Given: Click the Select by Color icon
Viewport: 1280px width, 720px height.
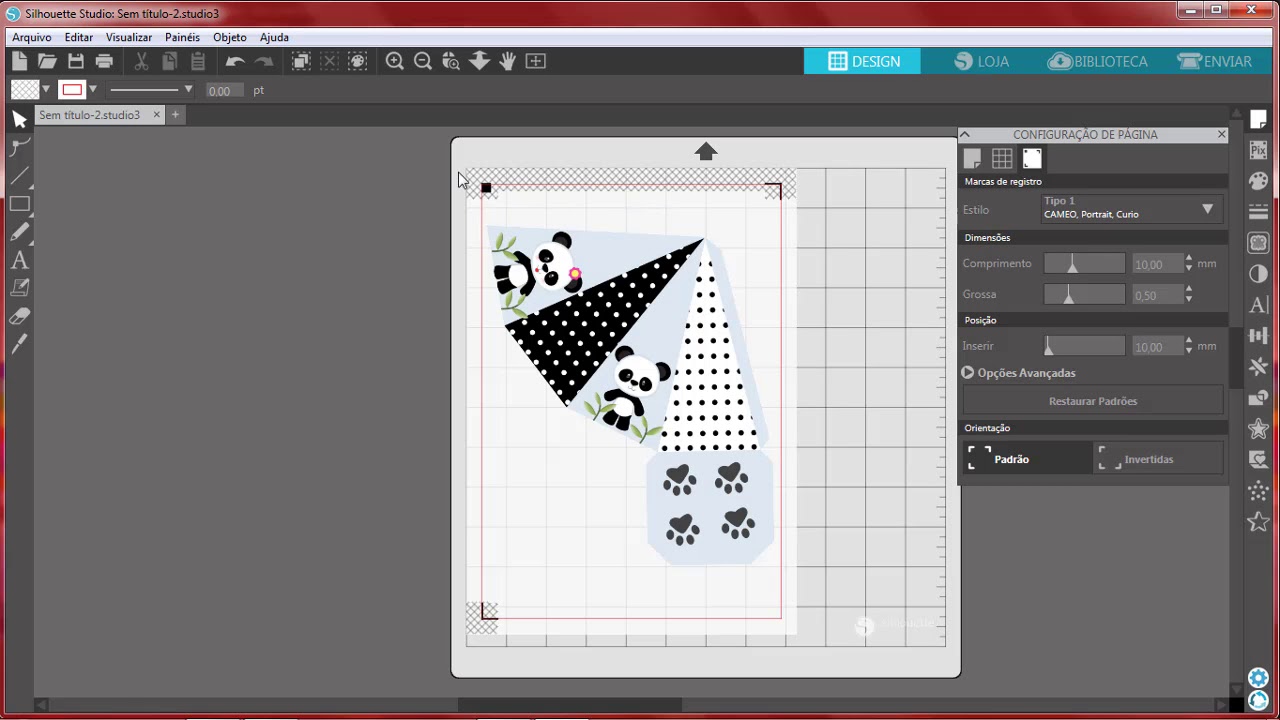Looking at the screenshot, I should 358,61.
